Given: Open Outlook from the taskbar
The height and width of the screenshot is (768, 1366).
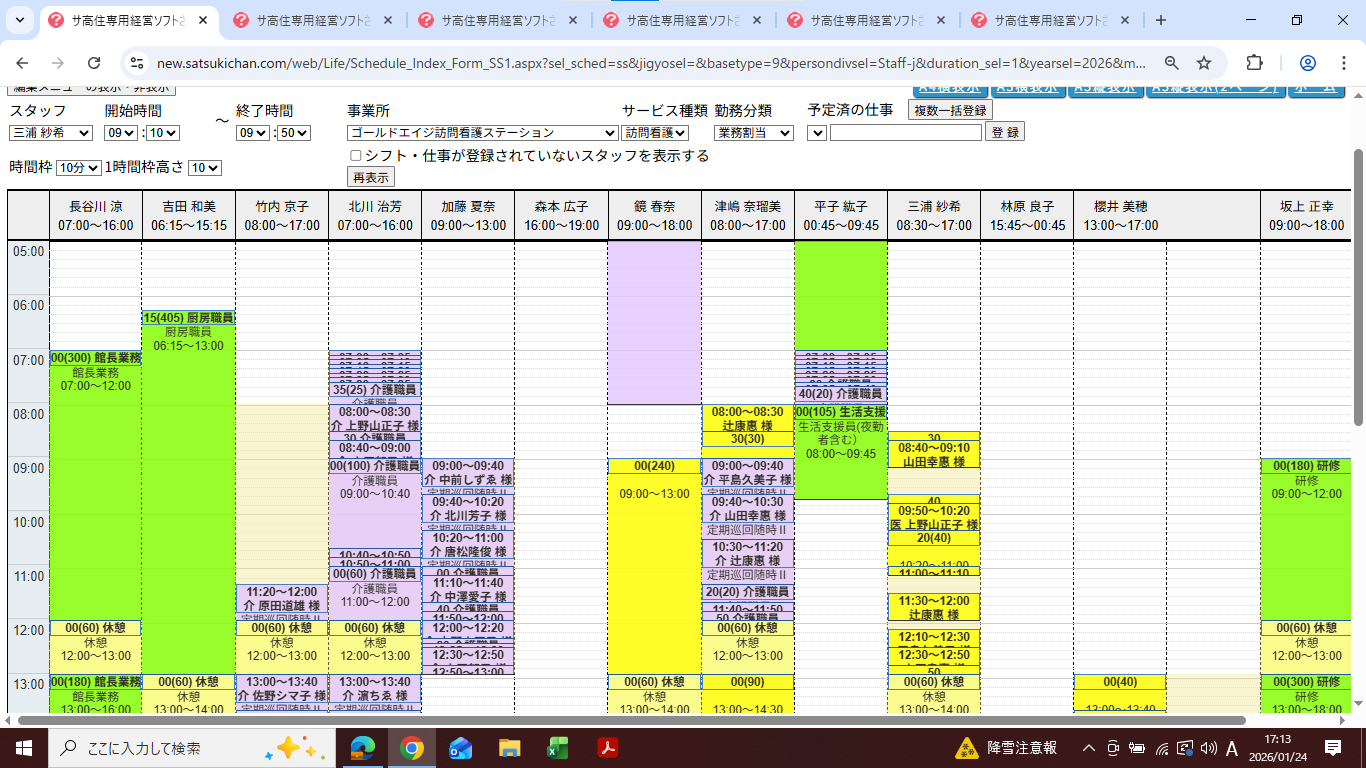Looking at the screenshot, I should [x=460, y=748].
